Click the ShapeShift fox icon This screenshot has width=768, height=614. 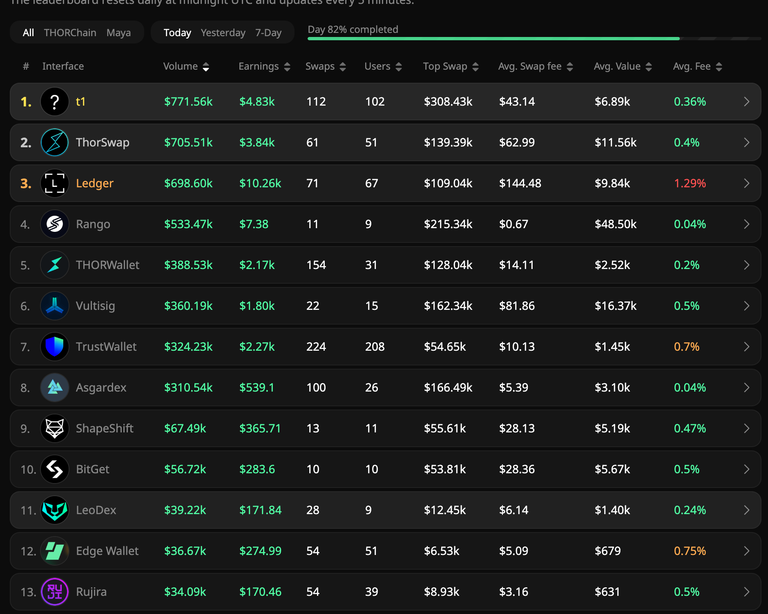pyautogui.click(x=54, y=428)
